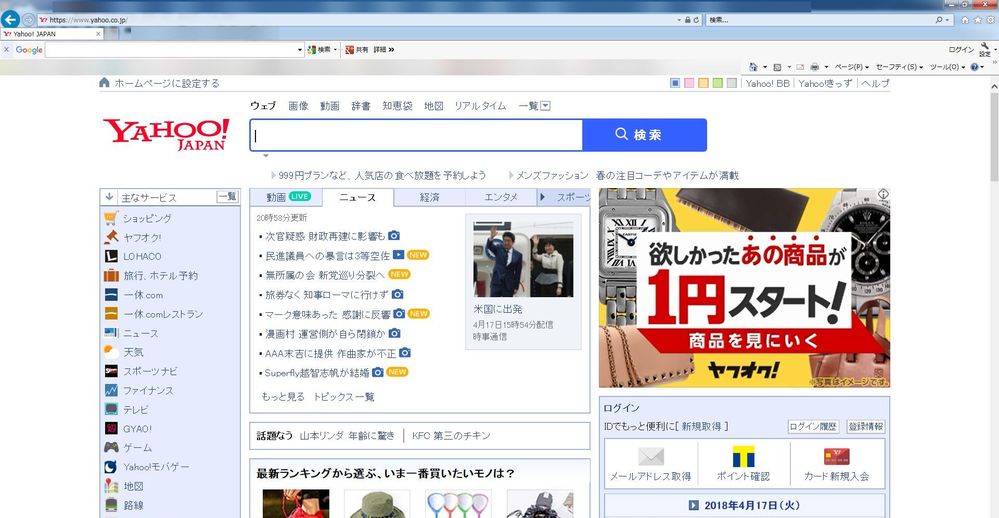Switch to the 経済 news tab

[x=429, y=198]
